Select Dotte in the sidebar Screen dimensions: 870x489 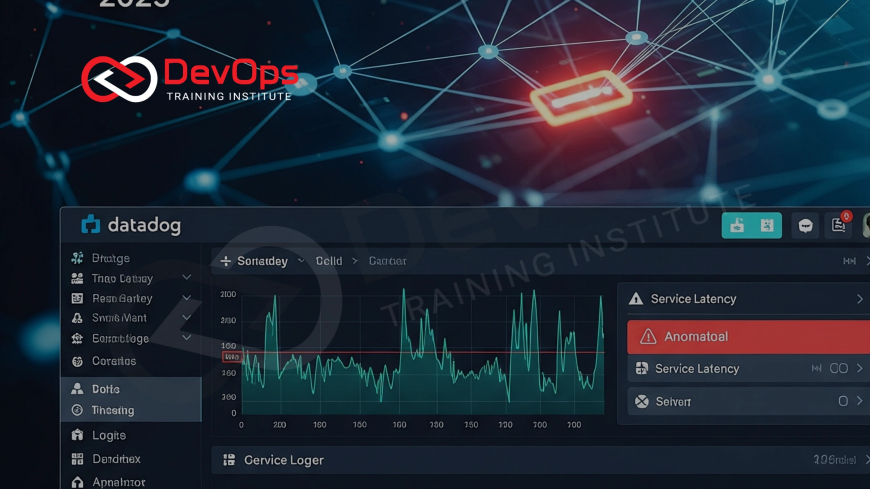tap(106, 389)
